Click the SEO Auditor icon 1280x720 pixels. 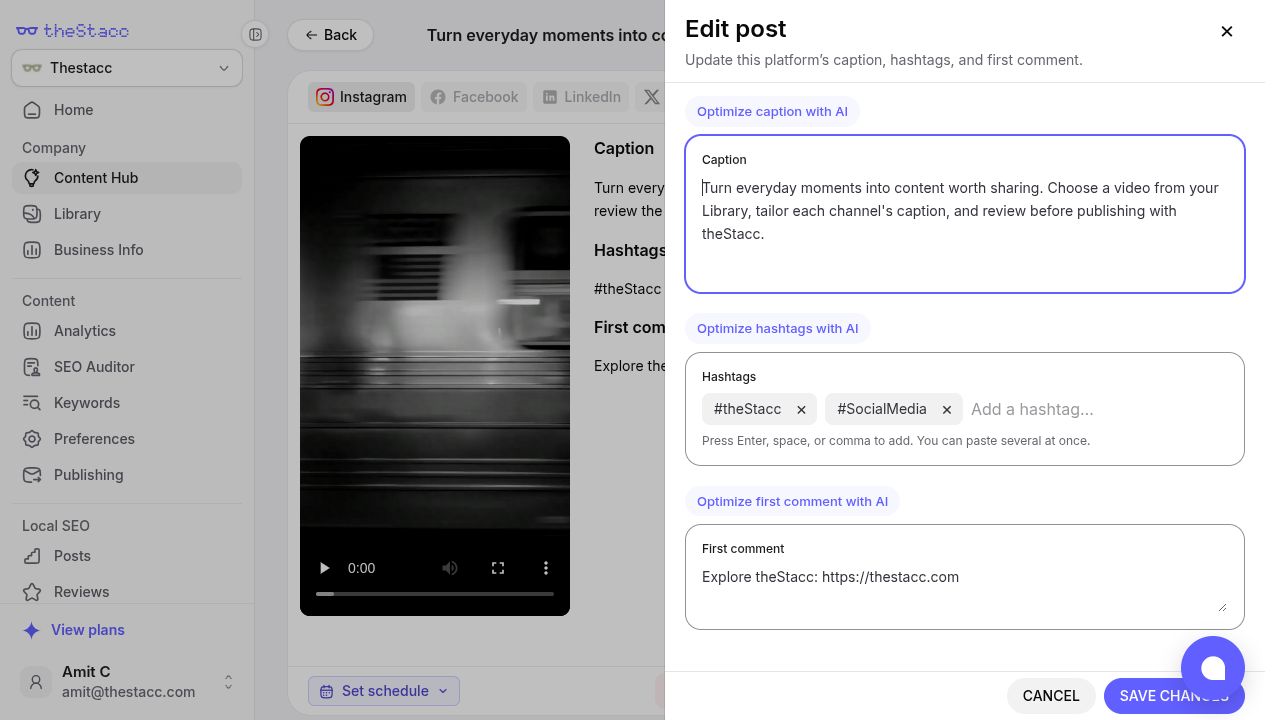tap(32, 367)
